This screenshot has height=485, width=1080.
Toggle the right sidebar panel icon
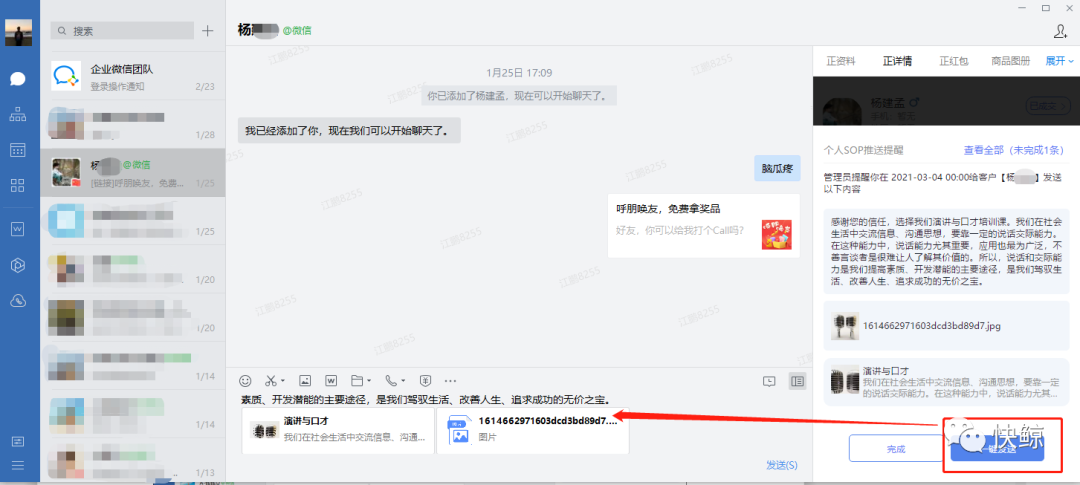797,381
